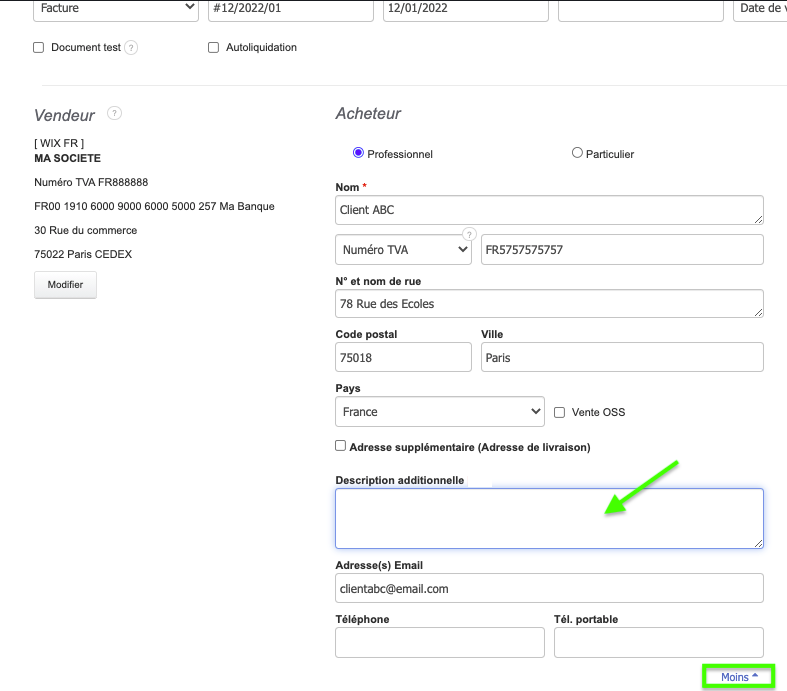Click help icon above TVA number field
Screen dimensions: 787x691
click(466, 234)
